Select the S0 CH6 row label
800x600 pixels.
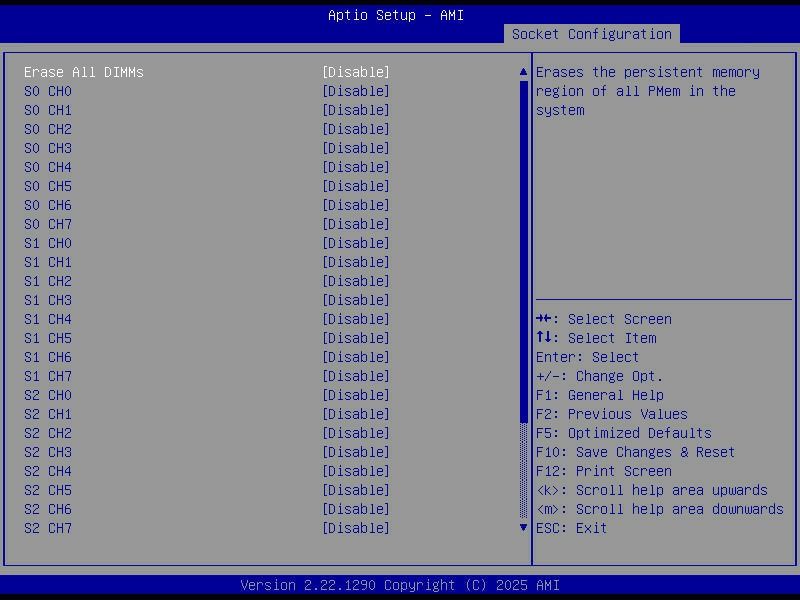click(48, 205)
